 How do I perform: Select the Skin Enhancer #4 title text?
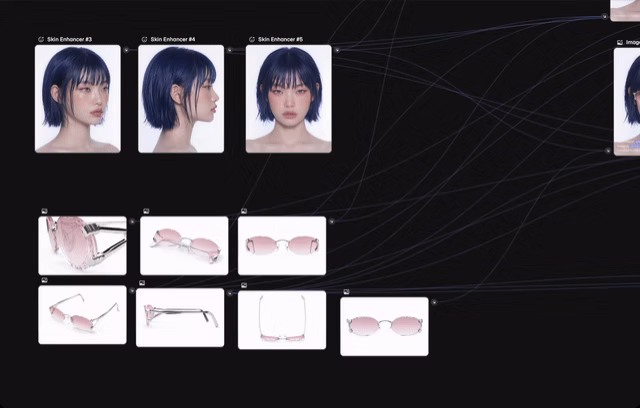pos(173,40)
